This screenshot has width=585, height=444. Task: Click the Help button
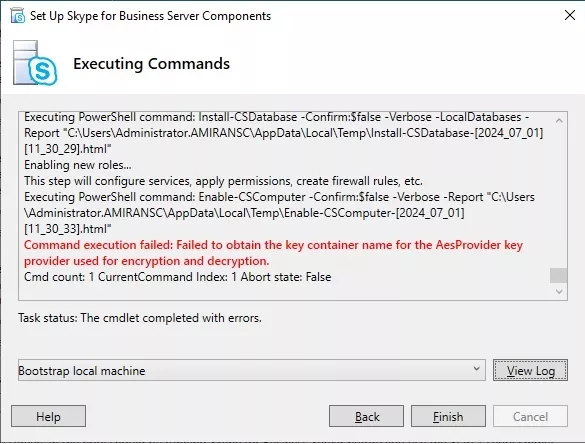(x=48, y=416)
